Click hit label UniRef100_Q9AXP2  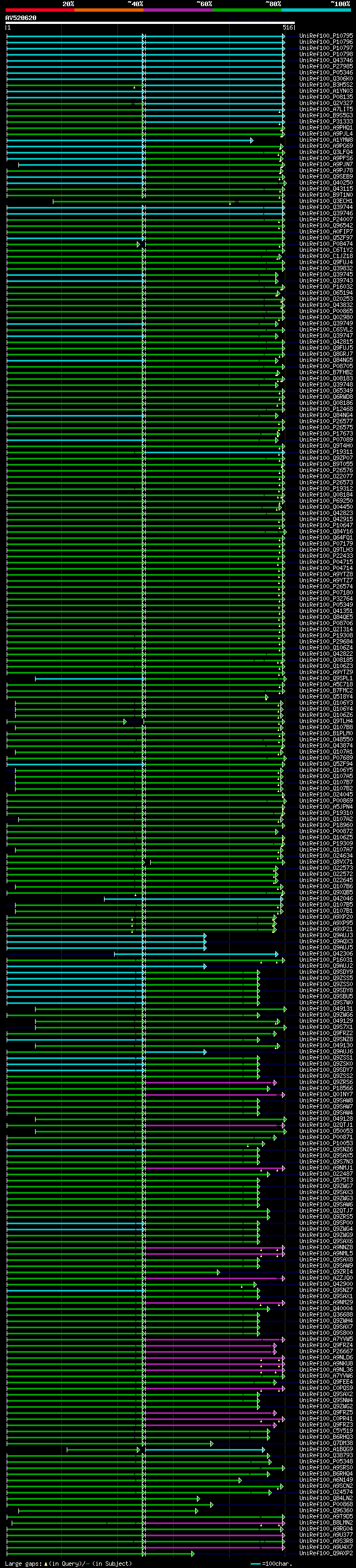(x=326, y=1553)
